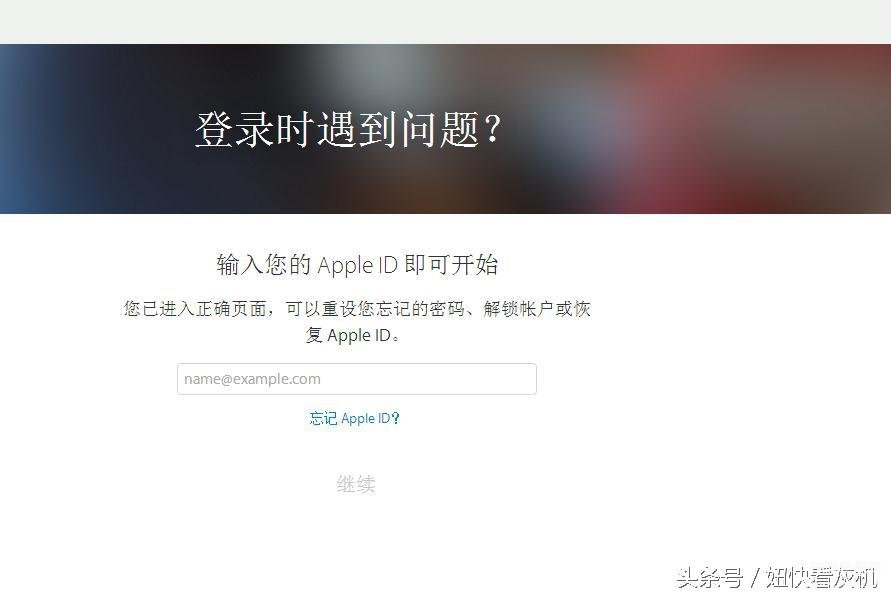Click the name@example.com Apple ID input field
The image size is (891, 597).
point(356,379)
